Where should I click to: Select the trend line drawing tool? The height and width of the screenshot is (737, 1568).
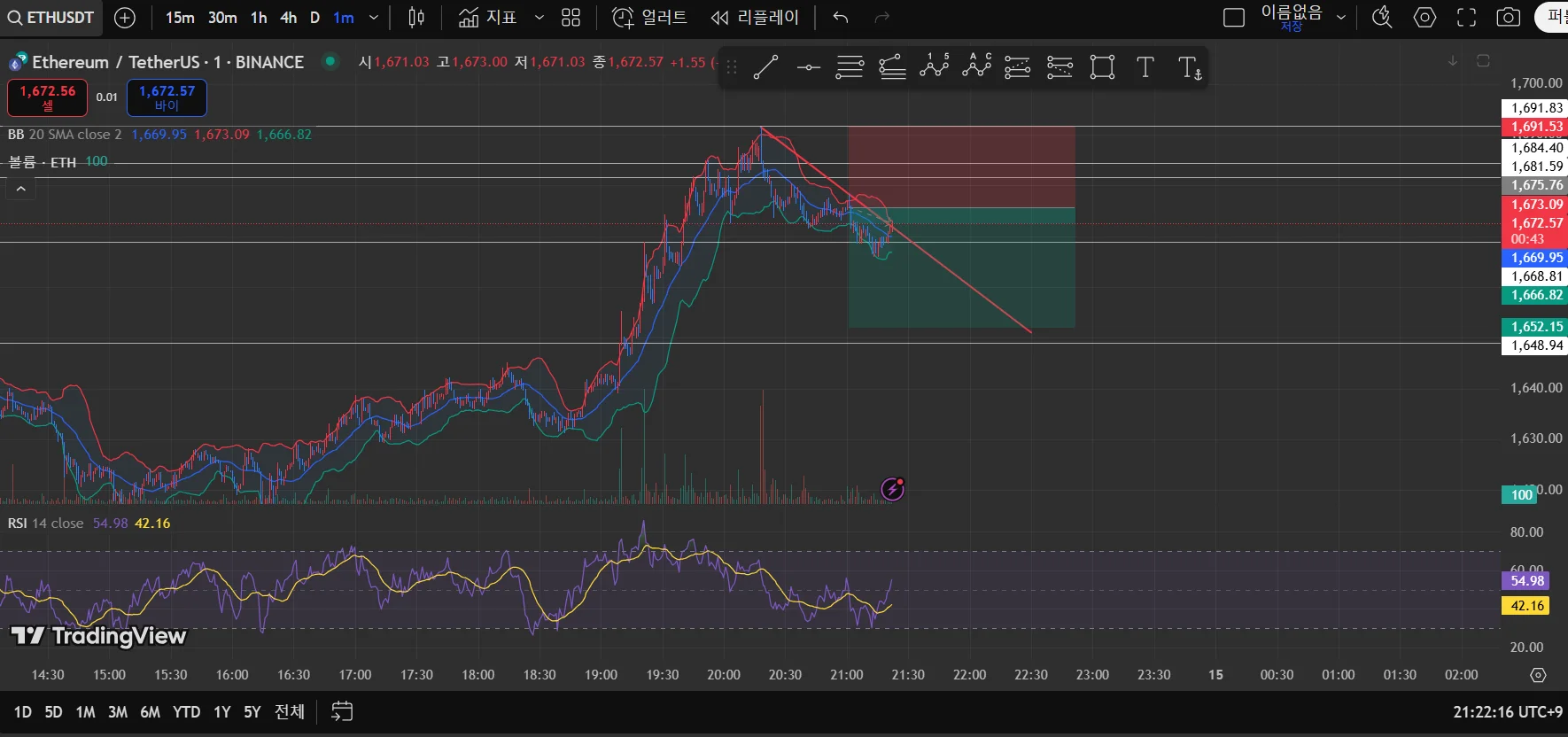pos(765,67)
